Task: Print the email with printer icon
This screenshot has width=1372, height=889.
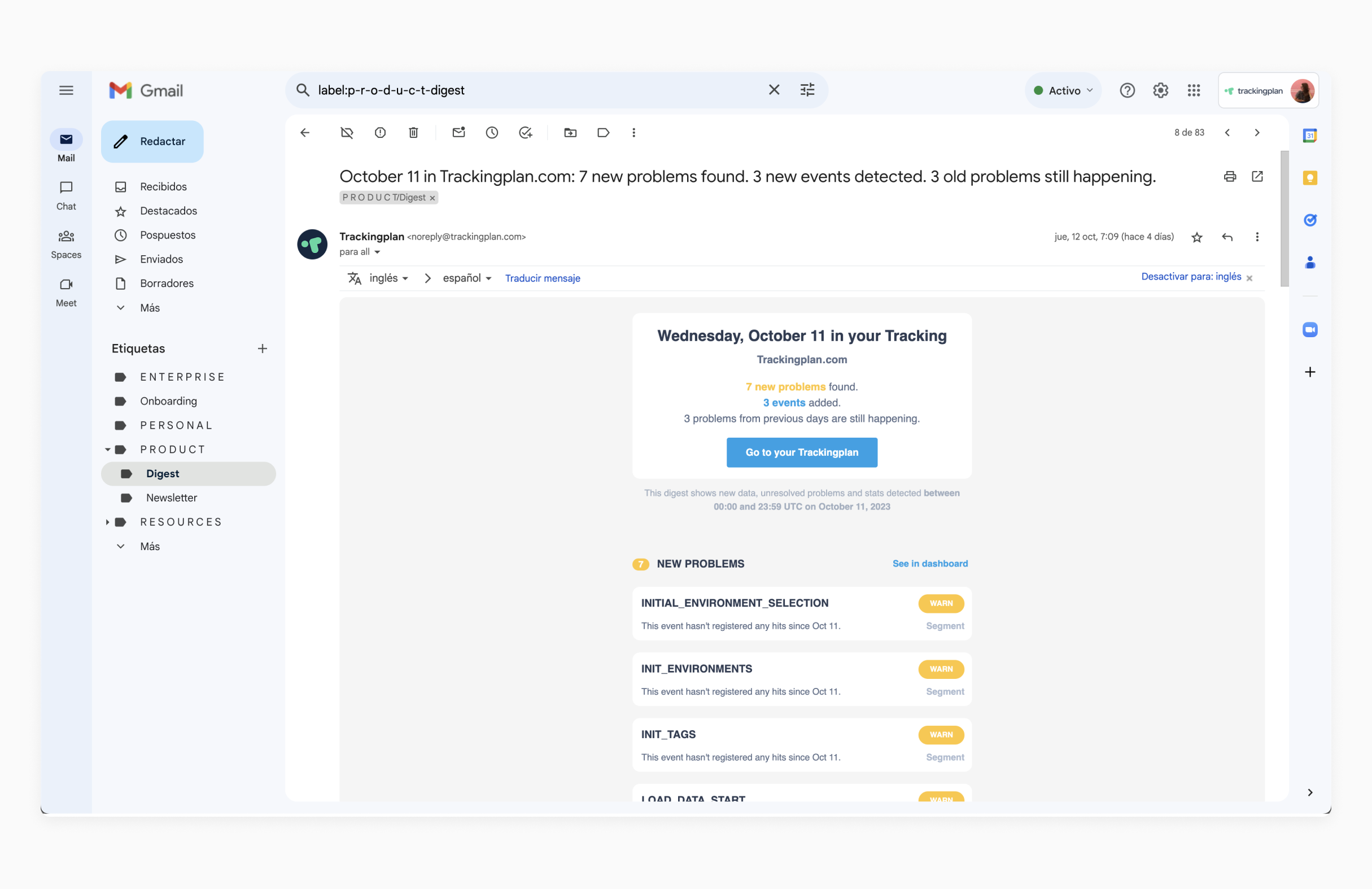Action: (x=1230, y=176)
